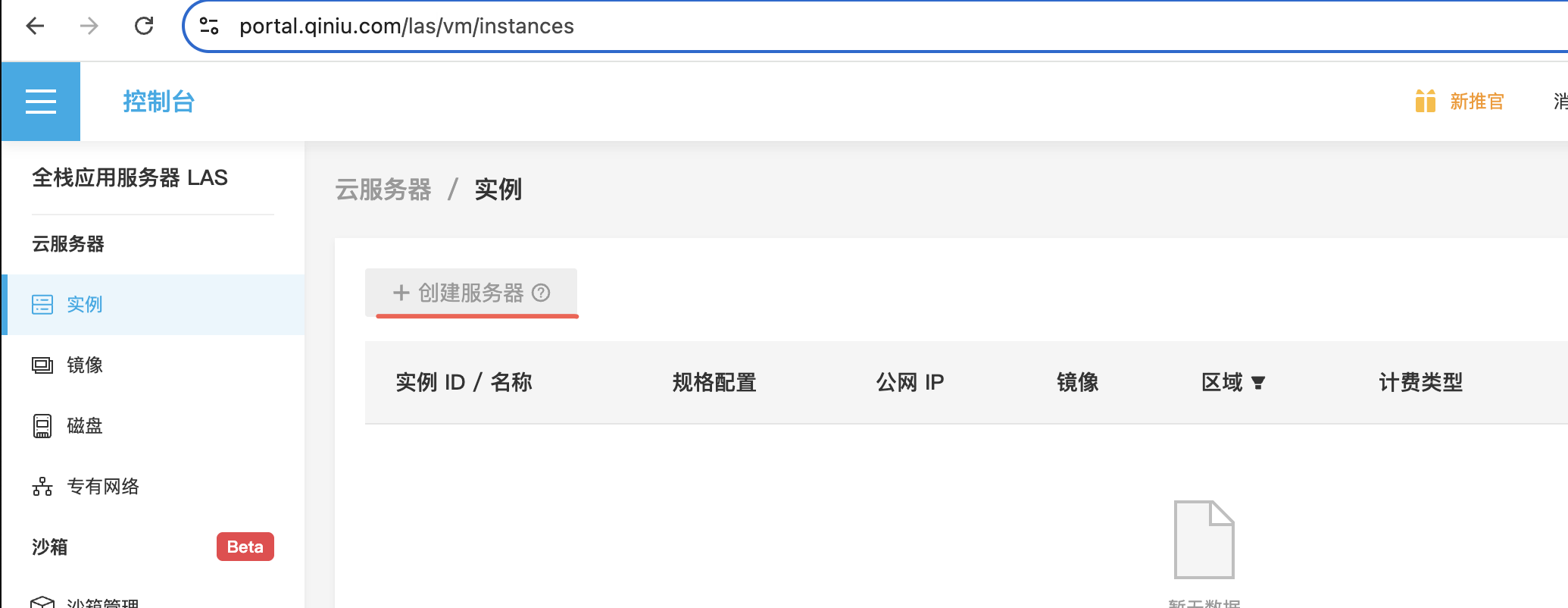Click the plus icon on 创建服务器
Viewport: 1568px width, 608px height.
point(401,293)
